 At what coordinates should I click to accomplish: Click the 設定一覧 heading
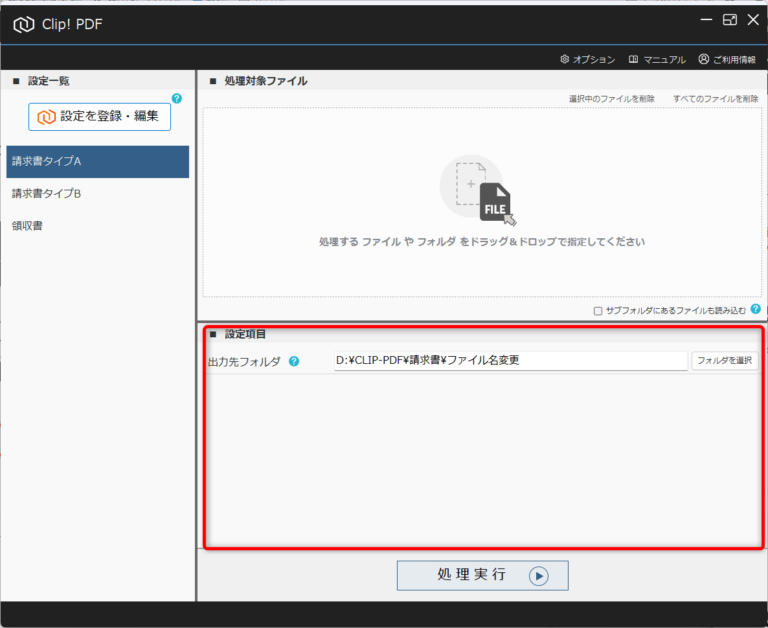coord(48,81)
